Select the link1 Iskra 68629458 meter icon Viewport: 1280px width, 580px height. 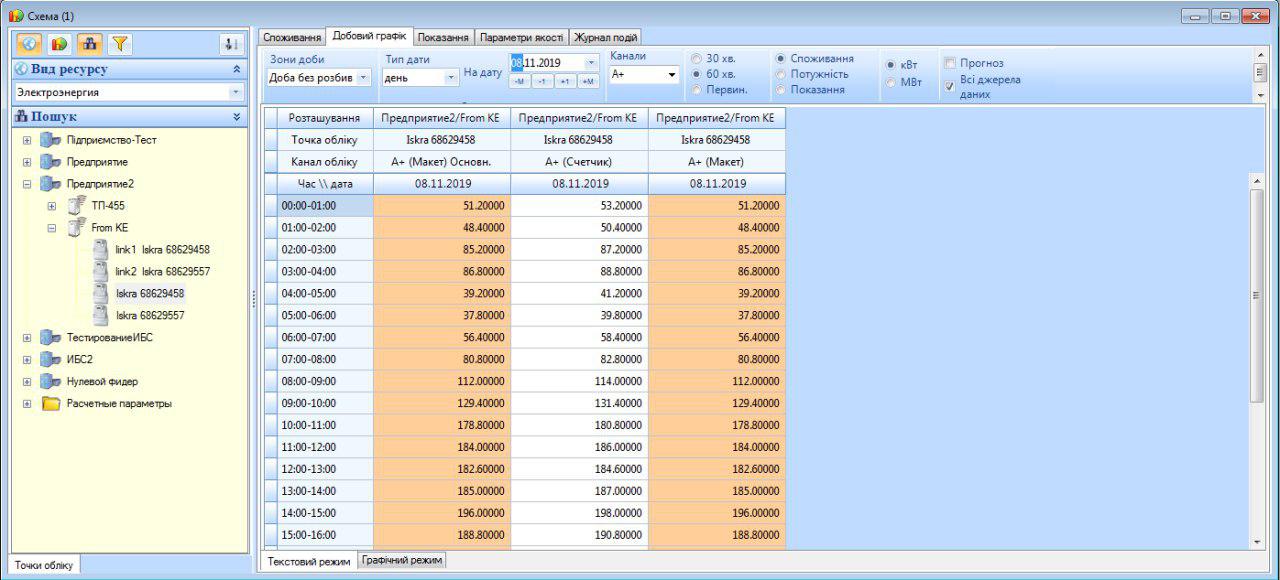pos(100,250)
